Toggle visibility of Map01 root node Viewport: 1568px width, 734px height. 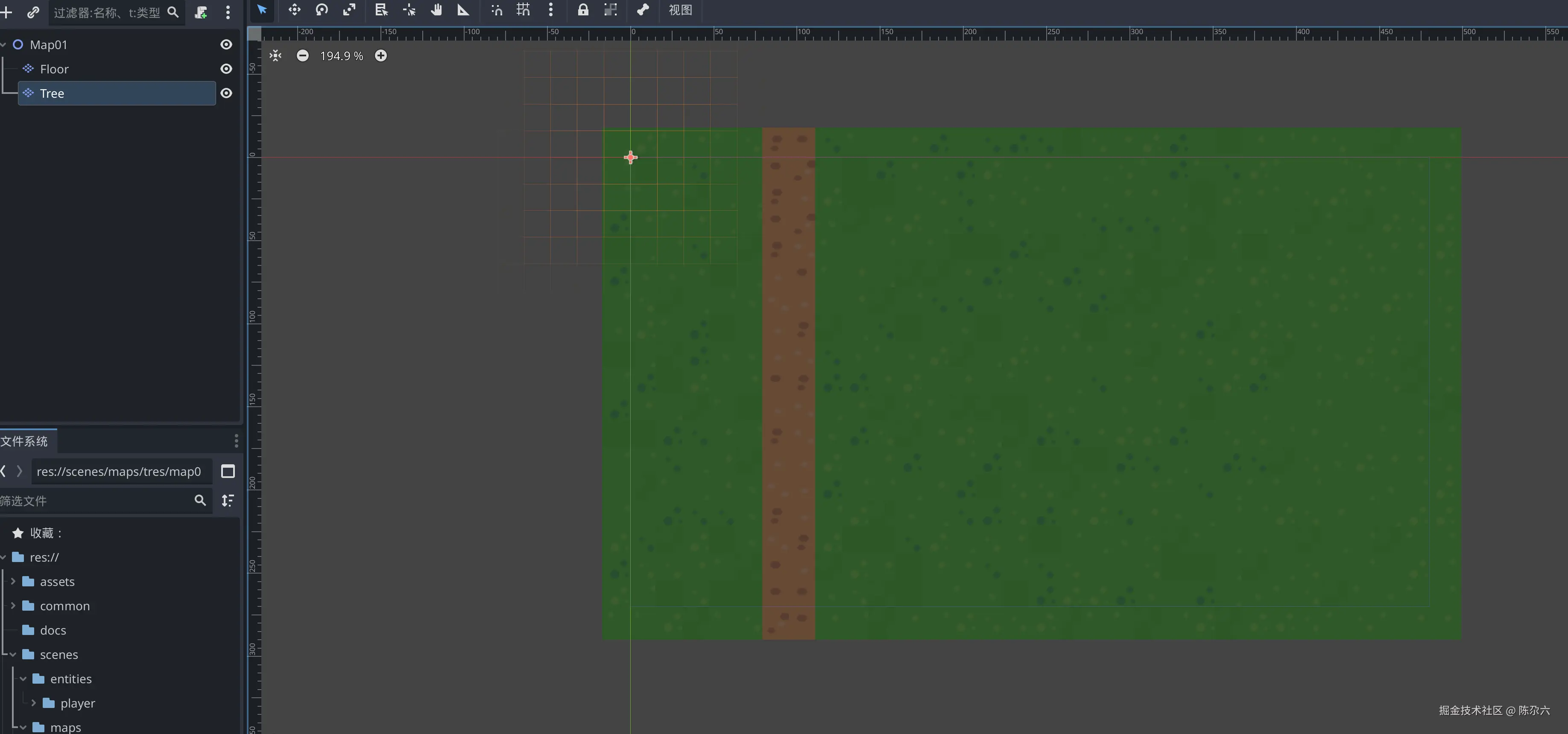point(226,45)
